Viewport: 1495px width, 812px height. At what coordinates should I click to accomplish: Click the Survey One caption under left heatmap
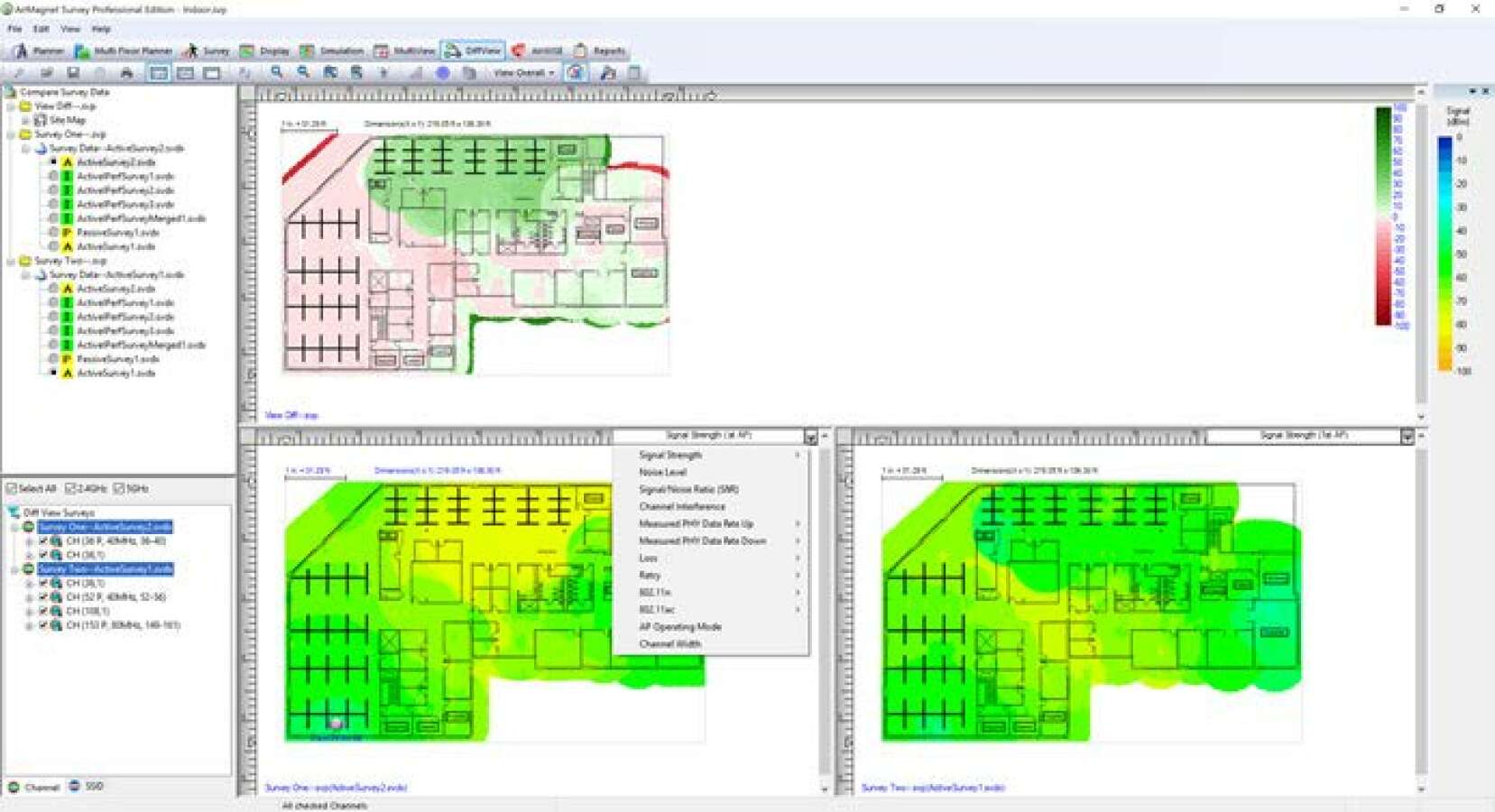coord(336,788)
